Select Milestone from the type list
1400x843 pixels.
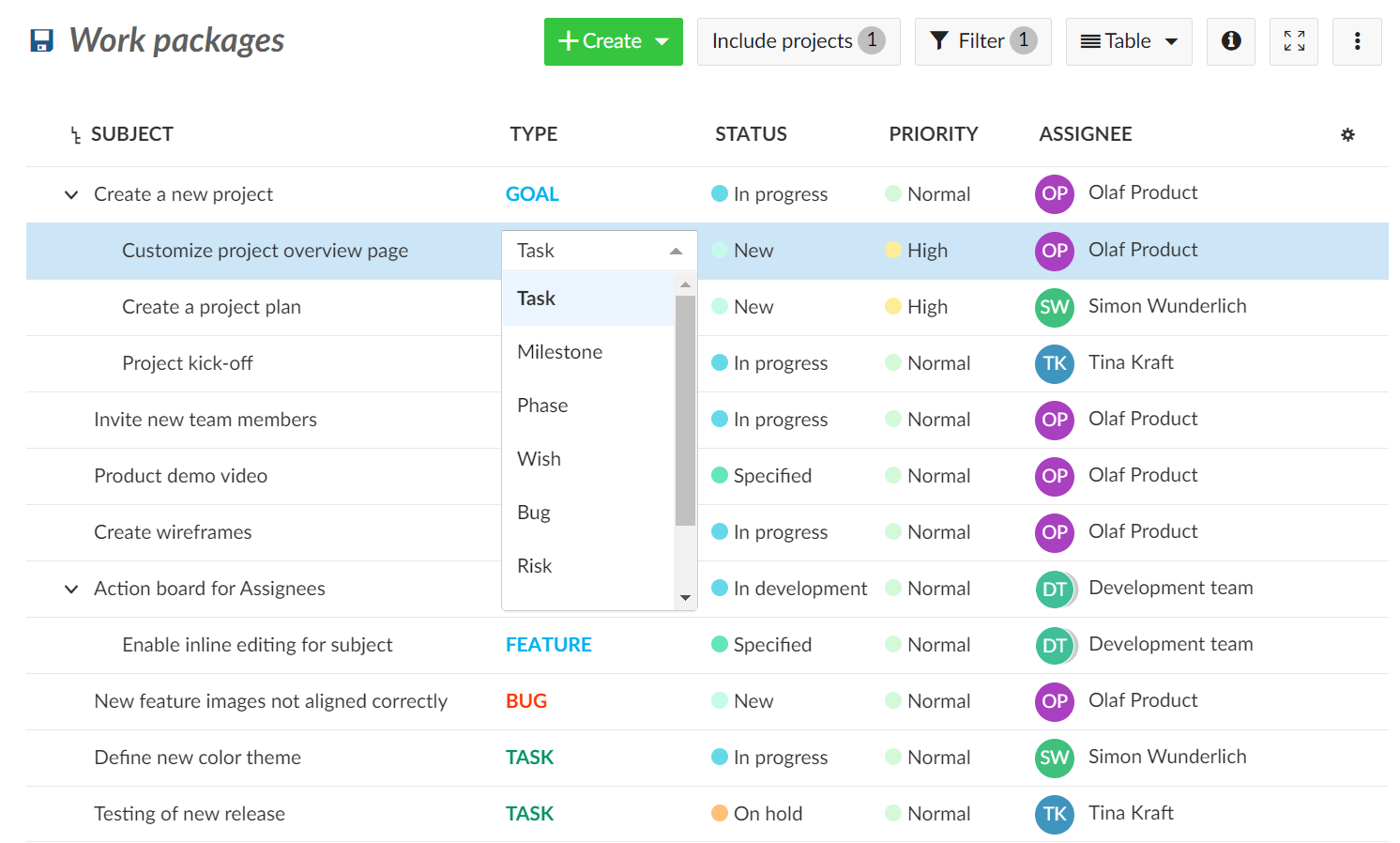(x=560, y=352)
